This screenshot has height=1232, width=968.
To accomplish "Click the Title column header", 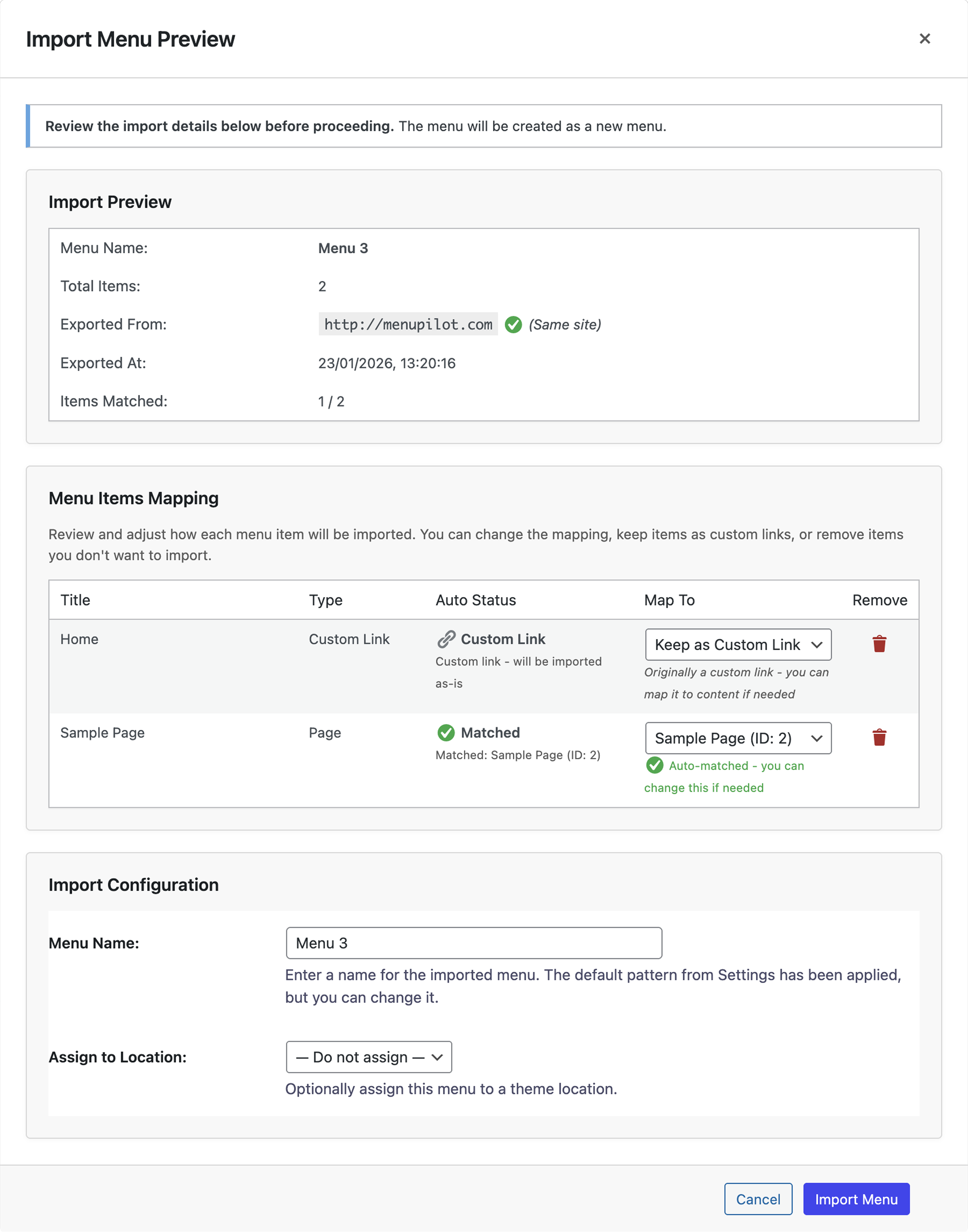I will click(76, 600).
